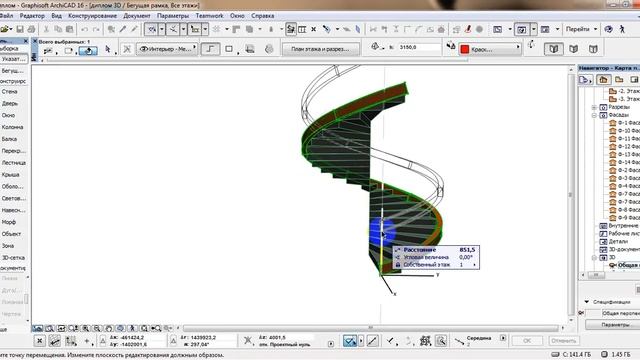Choose the stair step construction icon
Image resolution: width=640 pixels, height=360 pixels.
coord(210,49)
